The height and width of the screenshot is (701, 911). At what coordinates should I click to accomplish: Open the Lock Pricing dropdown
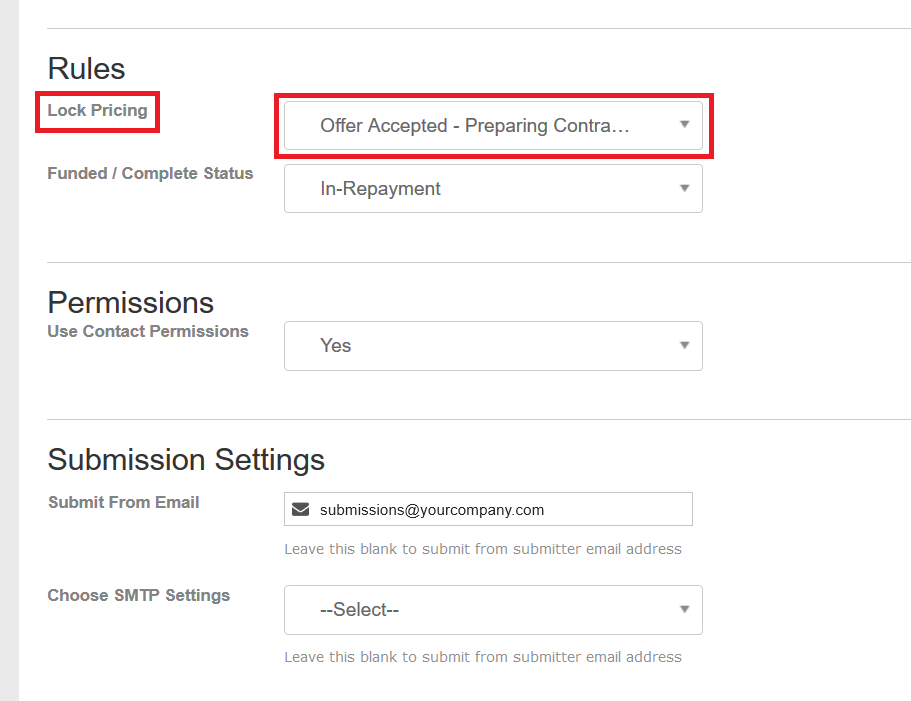pos(493,125)
